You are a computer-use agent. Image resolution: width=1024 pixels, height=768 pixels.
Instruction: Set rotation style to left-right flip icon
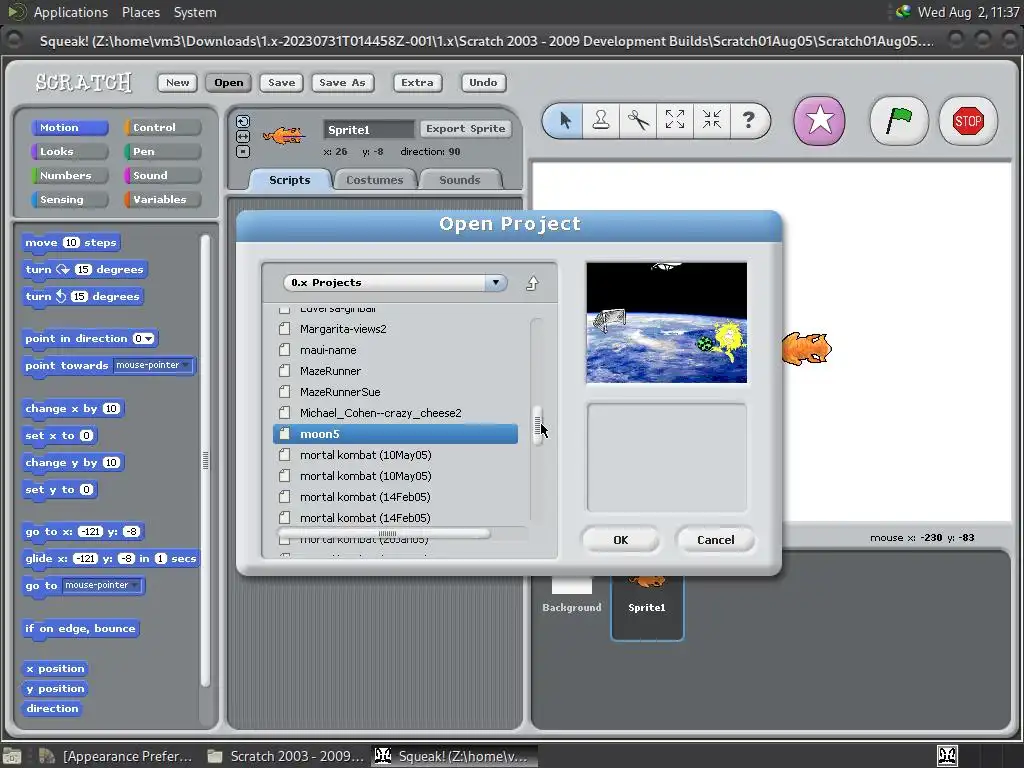[242, 136]
